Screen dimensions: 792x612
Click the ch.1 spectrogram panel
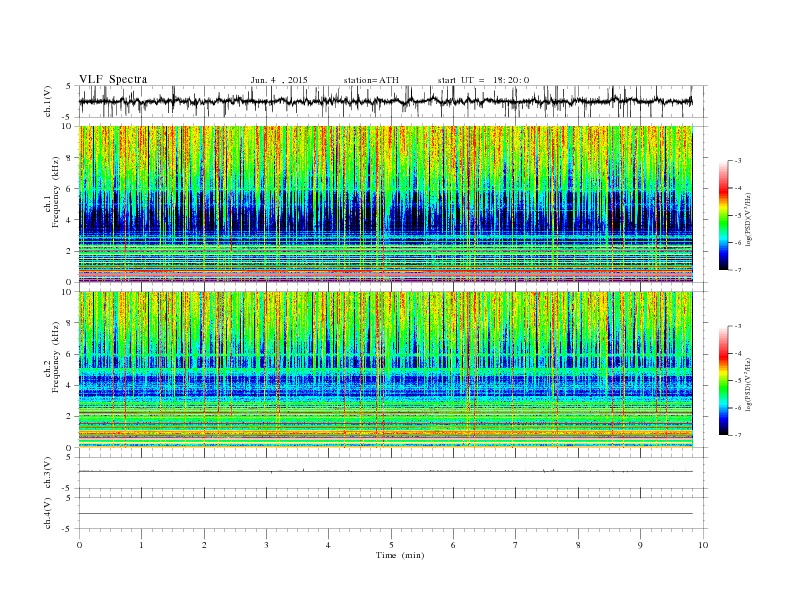click(386, 204)
